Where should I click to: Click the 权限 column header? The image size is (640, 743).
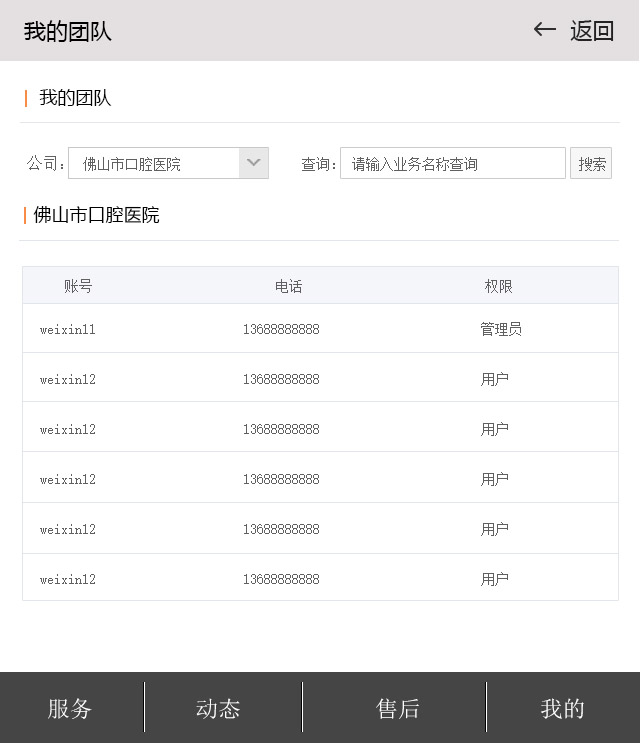click(498, 286)
